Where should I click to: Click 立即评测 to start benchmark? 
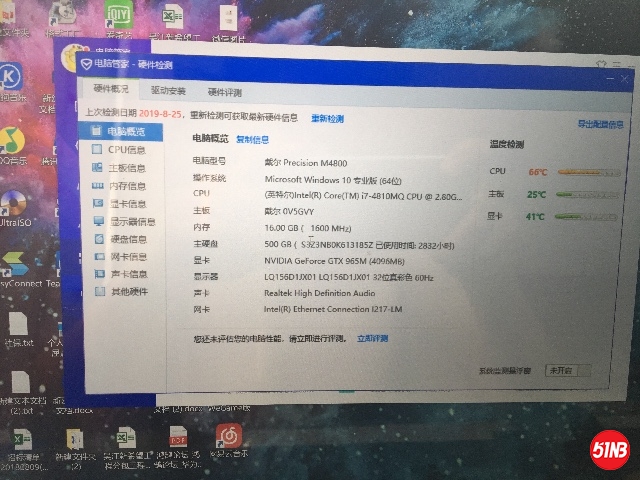(371, 340)
